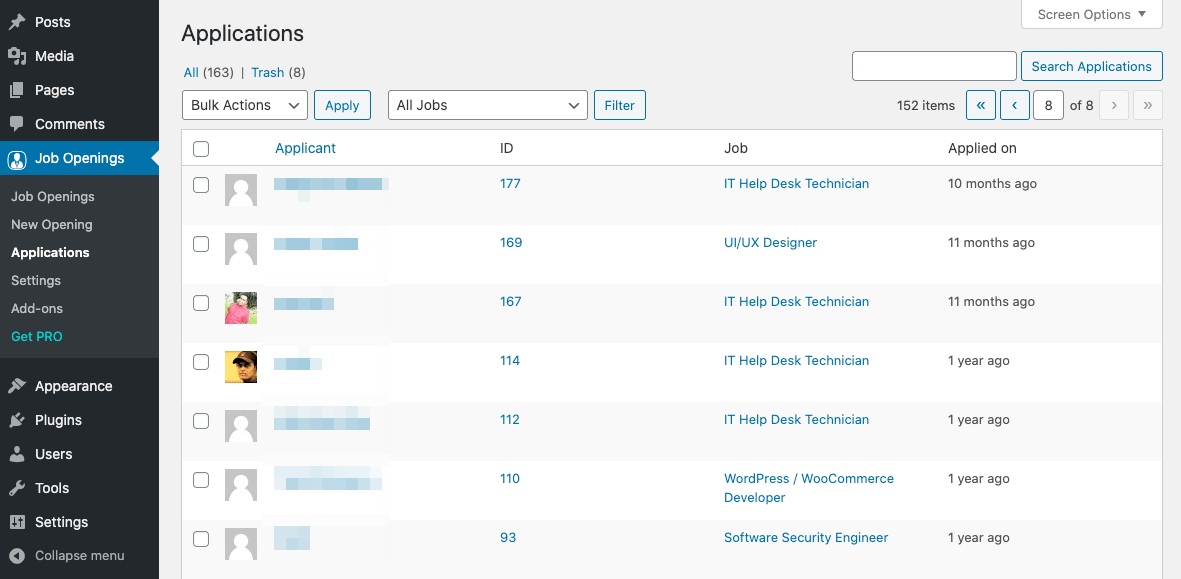Click the Media icon in sidebar
Screen dimensions: 1181x579
17,56
